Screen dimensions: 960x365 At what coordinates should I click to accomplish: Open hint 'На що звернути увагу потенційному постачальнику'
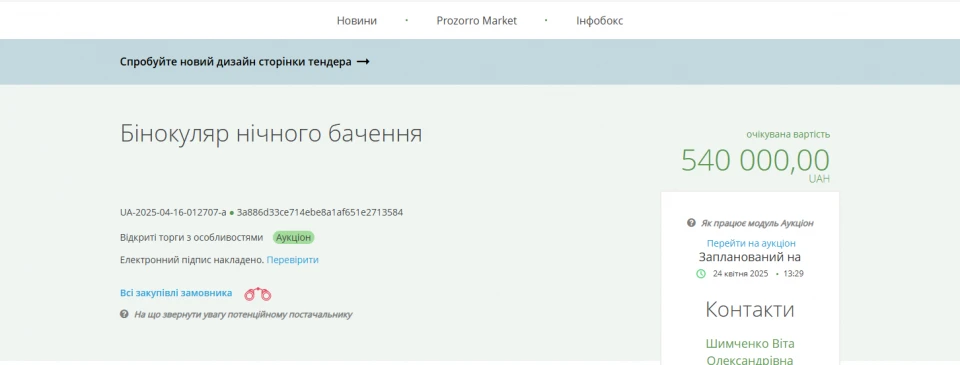pyautogui.click(x=243, y=314)
